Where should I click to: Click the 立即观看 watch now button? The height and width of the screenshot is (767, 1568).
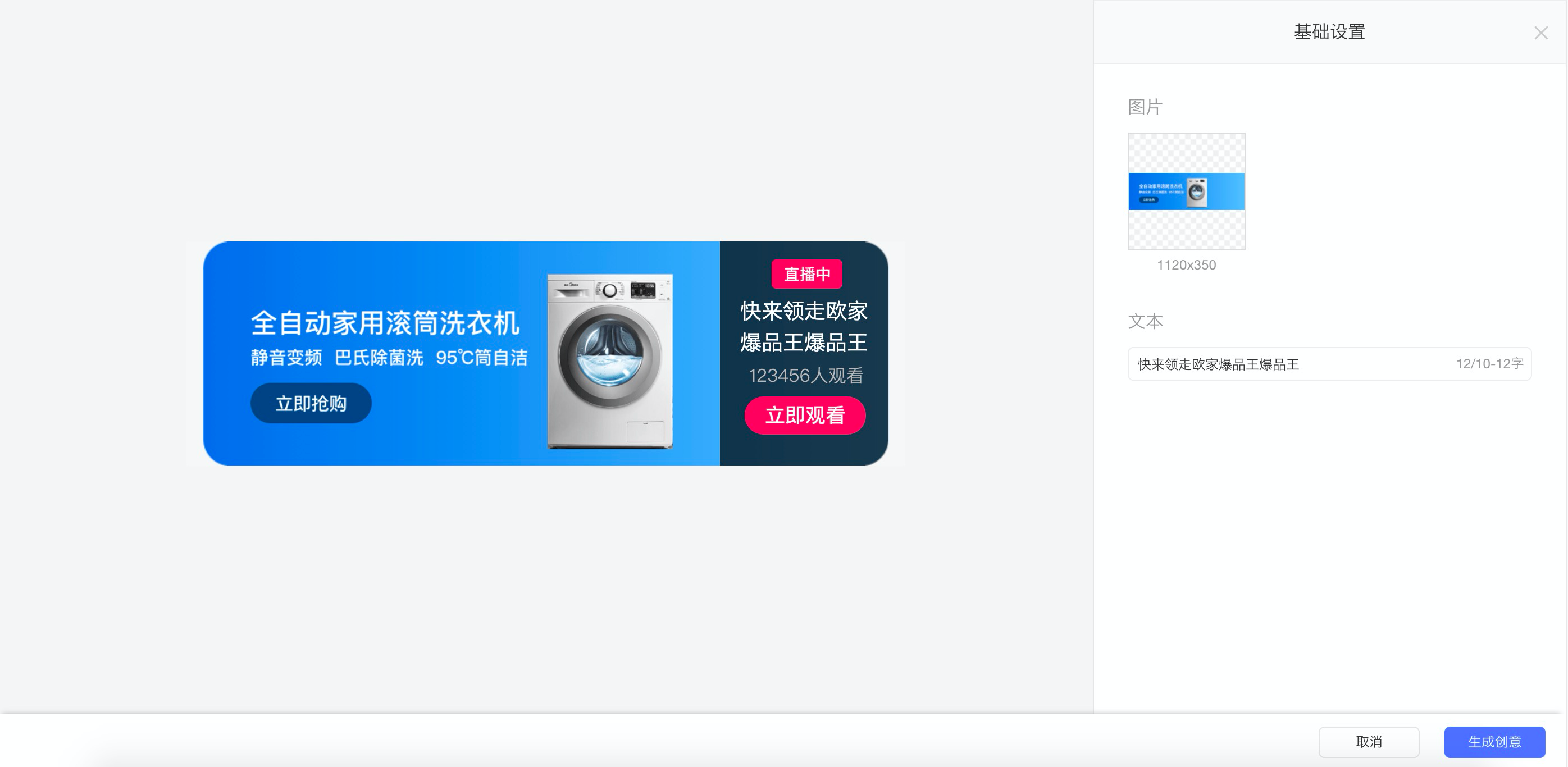pyautogui.click(x=805, y=415)
